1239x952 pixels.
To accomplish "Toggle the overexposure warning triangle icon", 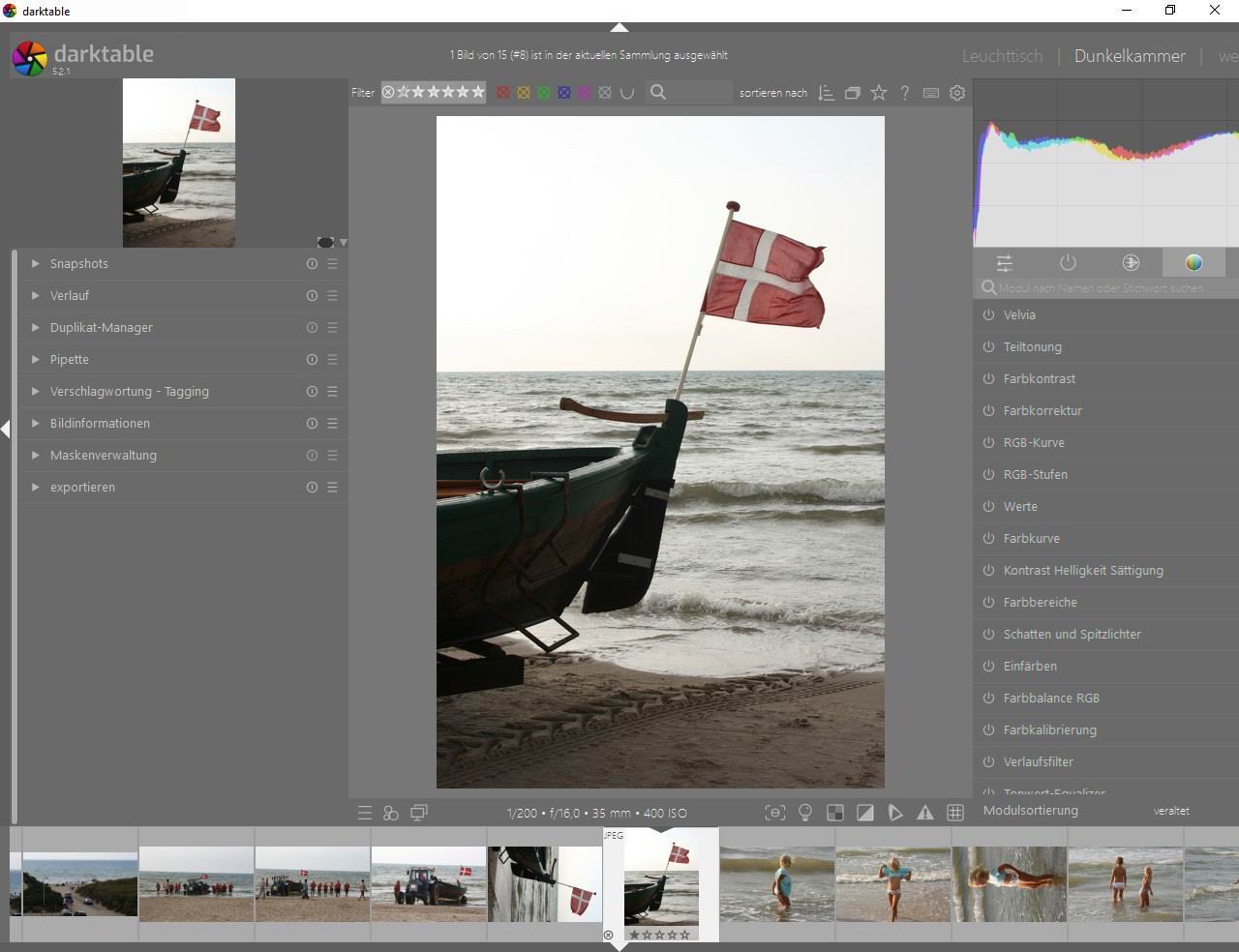I will (x=925, y=813).
